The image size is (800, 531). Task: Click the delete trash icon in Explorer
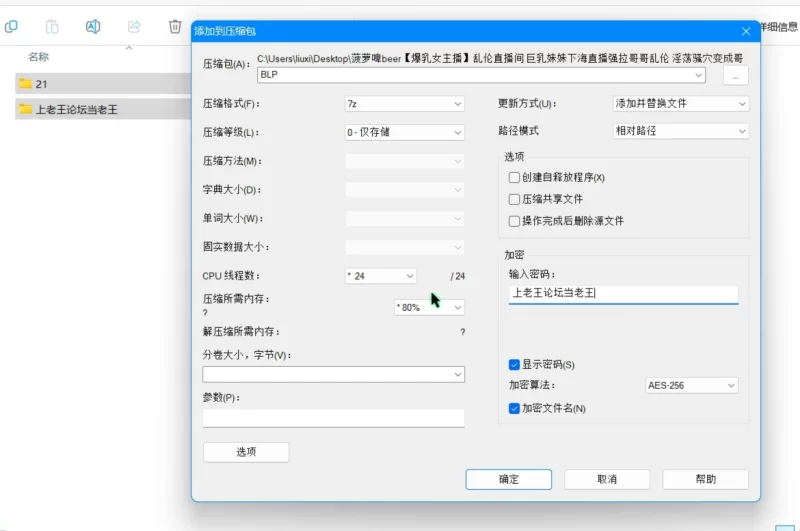coord(174,26)
